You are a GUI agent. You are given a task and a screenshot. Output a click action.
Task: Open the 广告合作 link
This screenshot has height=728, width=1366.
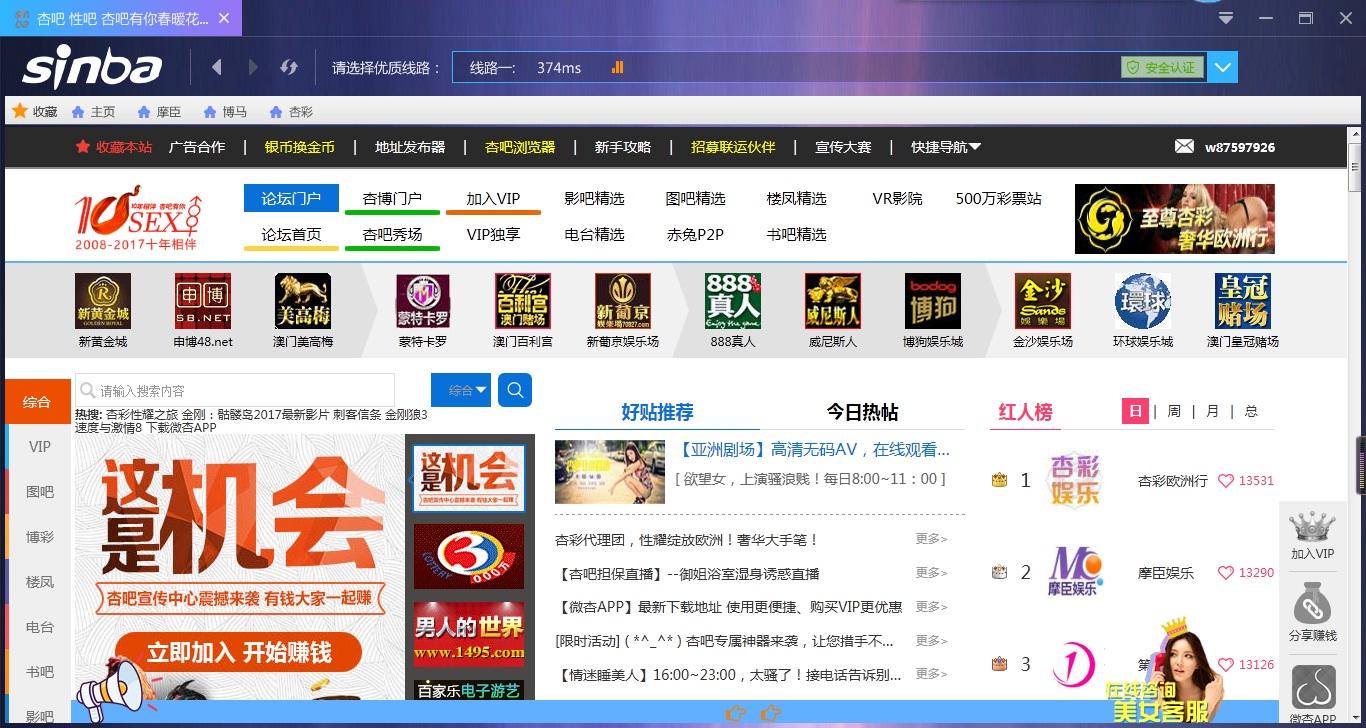[x=197, y=147]
